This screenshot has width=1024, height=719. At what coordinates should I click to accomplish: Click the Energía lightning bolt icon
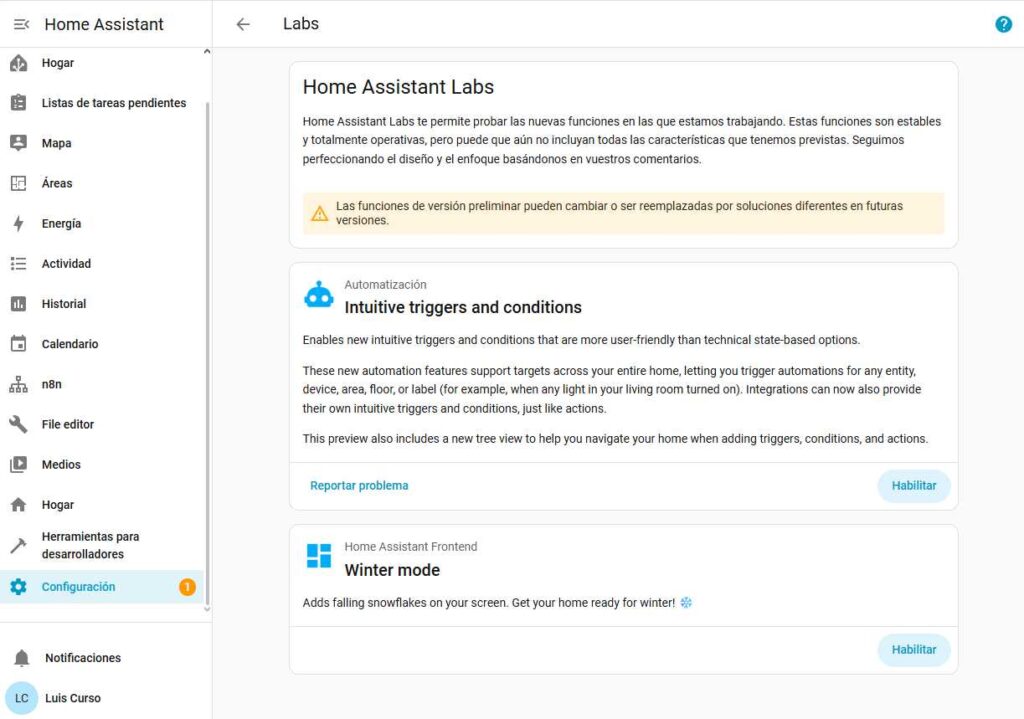18,224
